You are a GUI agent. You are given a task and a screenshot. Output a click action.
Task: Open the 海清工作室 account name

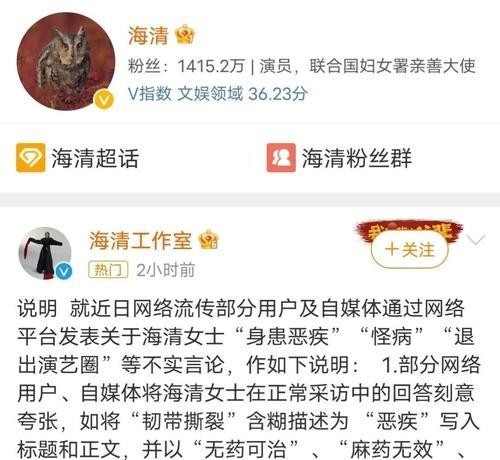[141, 241]
